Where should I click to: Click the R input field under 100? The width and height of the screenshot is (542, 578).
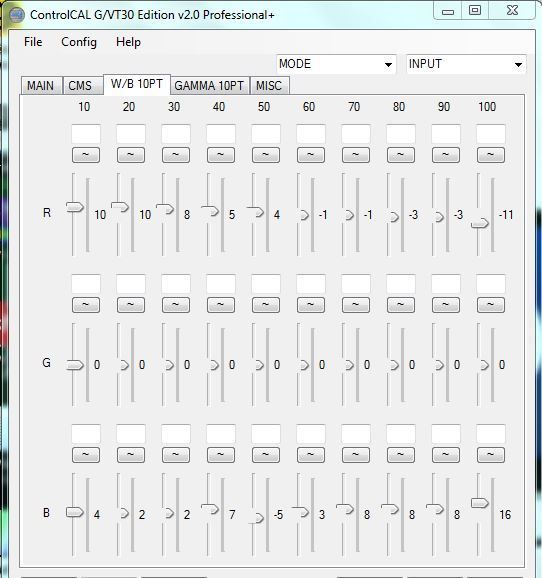(491, 134)
